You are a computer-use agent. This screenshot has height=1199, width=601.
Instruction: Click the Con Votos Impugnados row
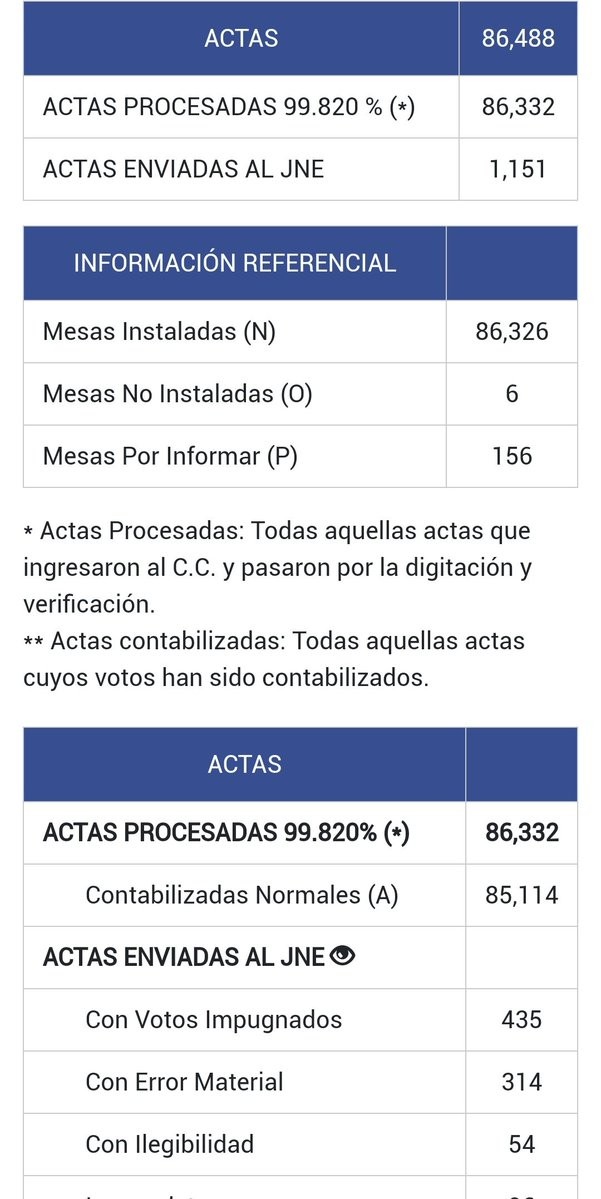(214, 1019)
